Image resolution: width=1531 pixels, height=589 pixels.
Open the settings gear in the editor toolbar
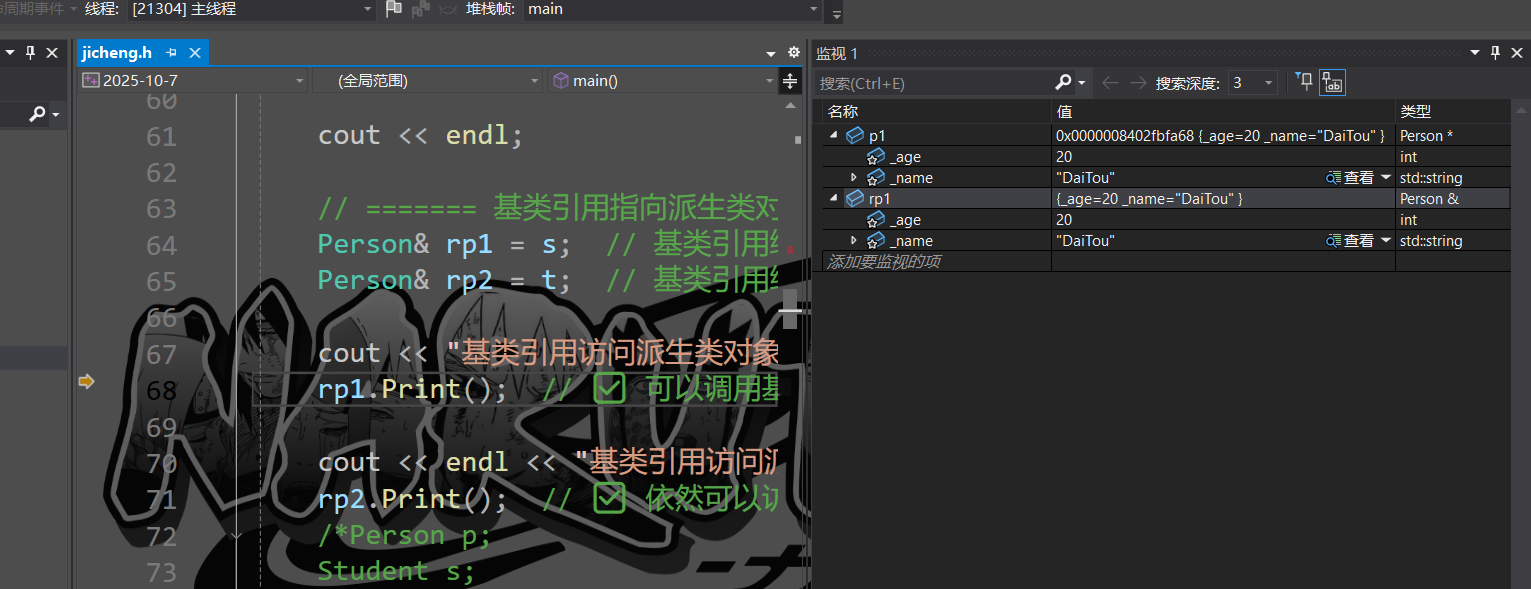click(x=794, y=52)
